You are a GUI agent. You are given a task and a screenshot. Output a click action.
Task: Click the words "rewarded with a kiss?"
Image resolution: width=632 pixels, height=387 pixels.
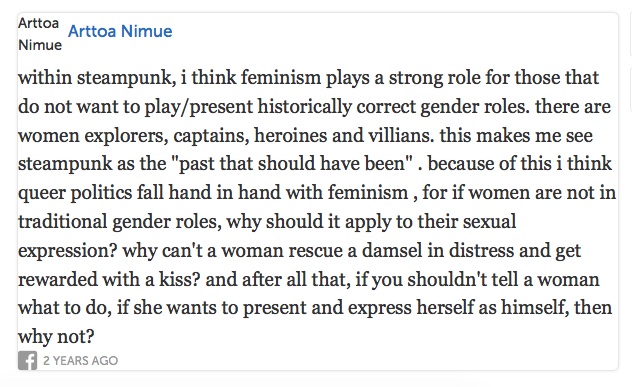(x=109, y=279)
